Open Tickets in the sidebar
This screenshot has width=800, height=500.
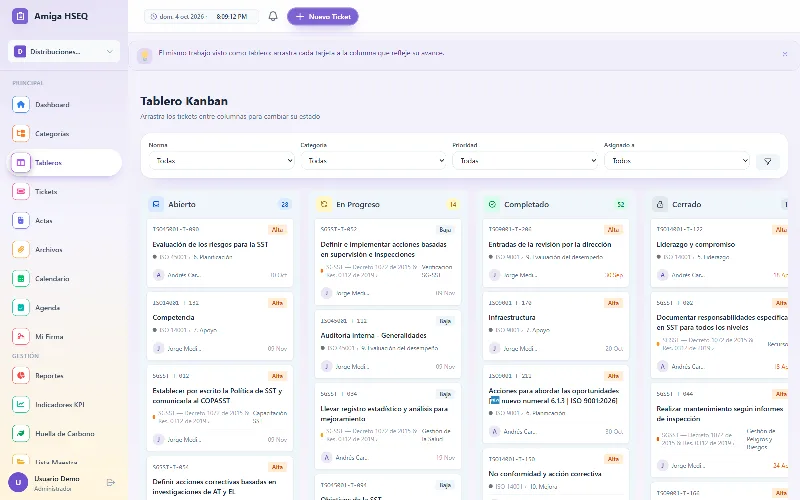64,192
